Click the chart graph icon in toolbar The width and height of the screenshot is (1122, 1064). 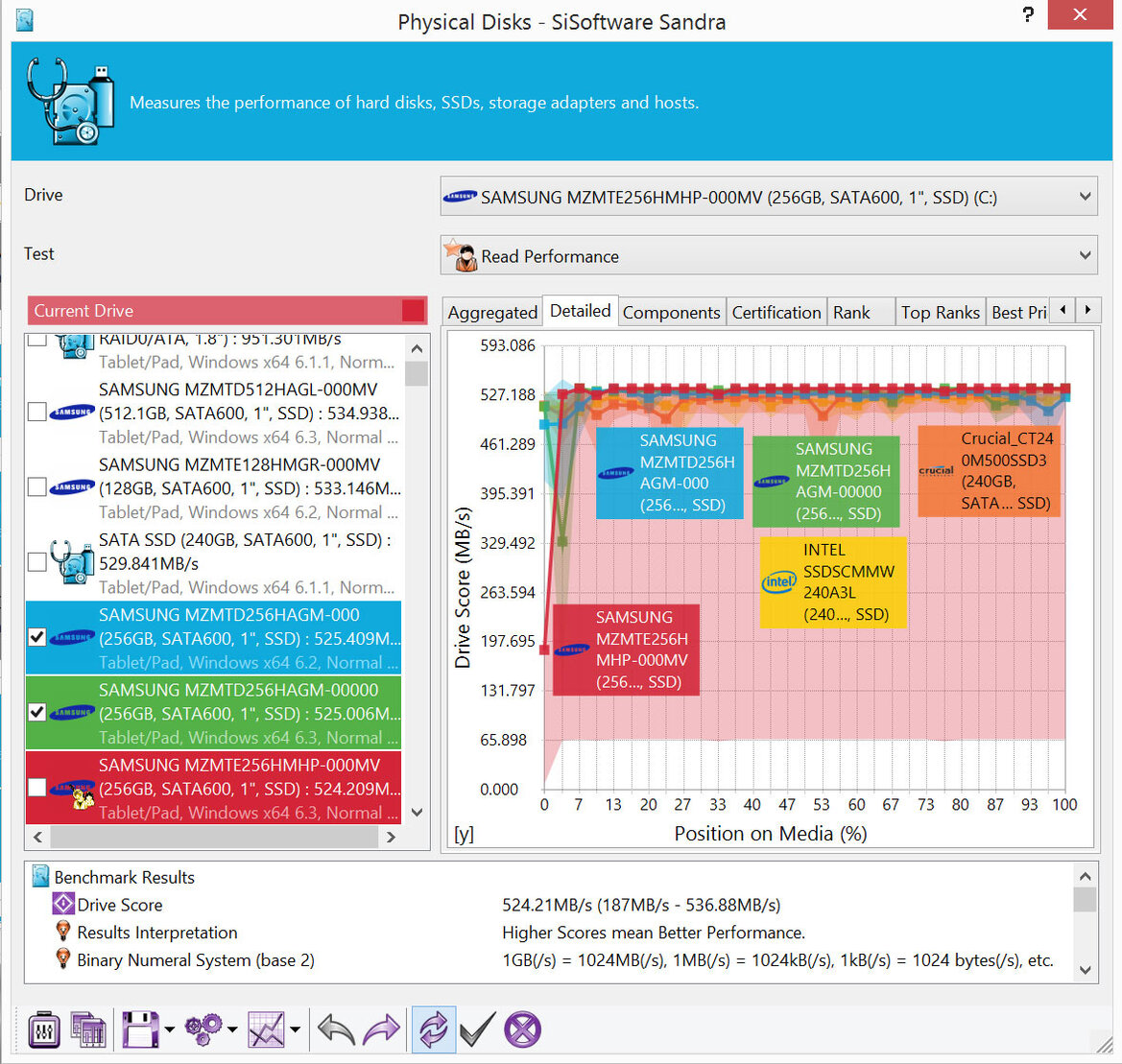click(x=266, y=1029)
